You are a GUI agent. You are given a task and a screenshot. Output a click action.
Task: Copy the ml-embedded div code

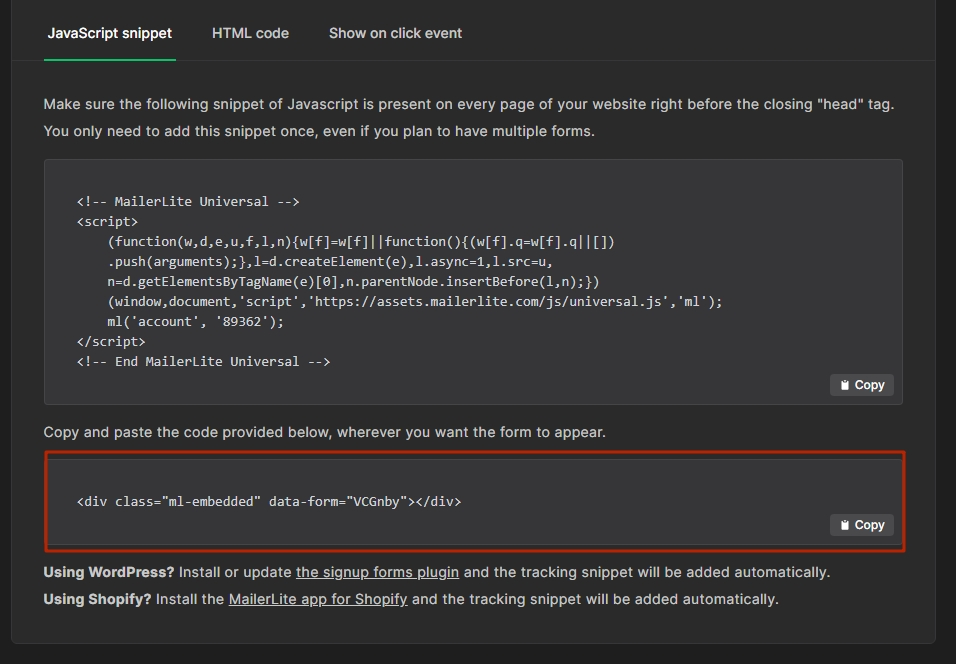coord(861,526)
